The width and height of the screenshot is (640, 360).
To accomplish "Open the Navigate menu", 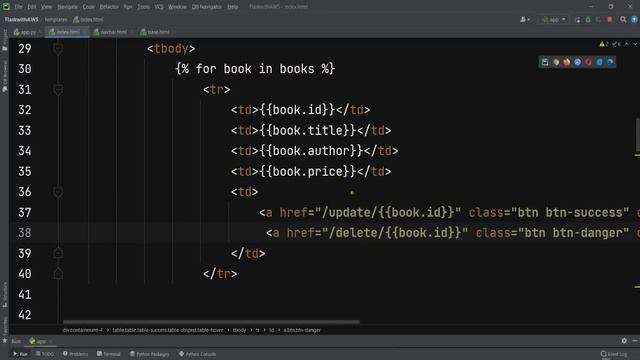I will coord(67,7).
